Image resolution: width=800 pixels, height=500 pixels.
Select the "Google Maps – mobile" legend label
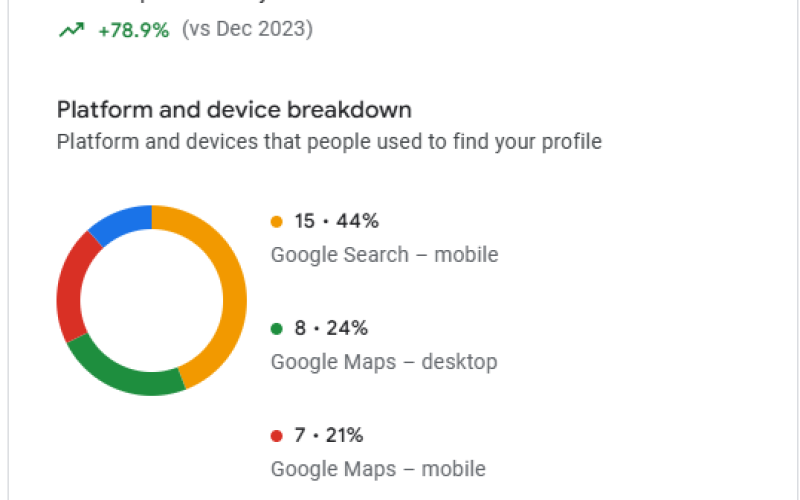[378, 468]
